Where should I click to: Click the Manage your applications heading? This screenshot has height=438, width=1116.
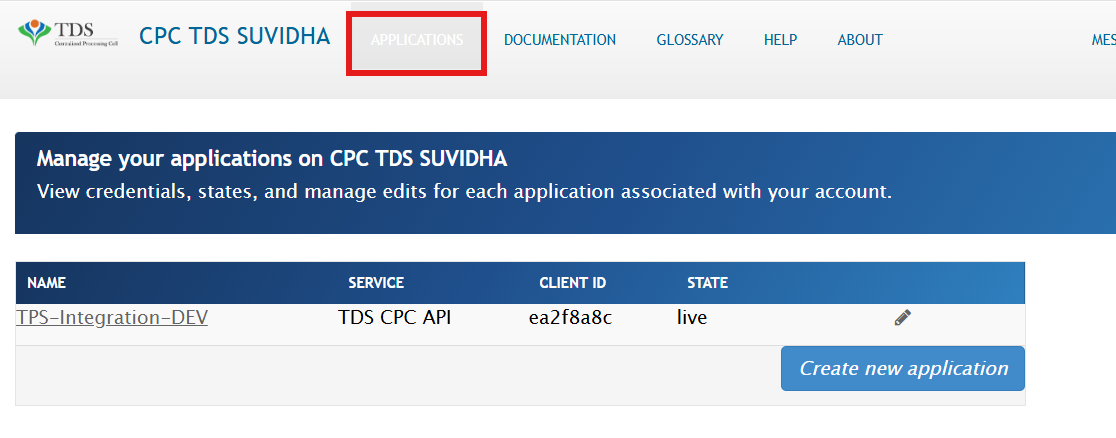click(x=272, y=159)
